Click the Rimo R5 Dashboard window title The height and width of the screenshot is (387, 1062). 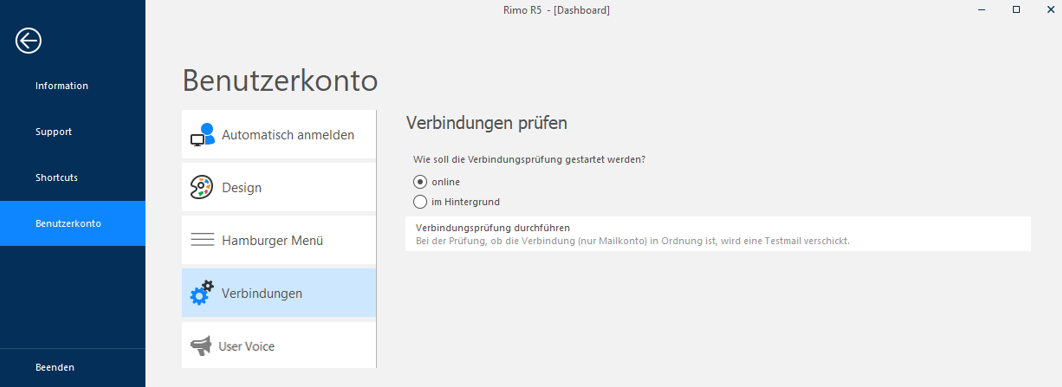[556, 10]
